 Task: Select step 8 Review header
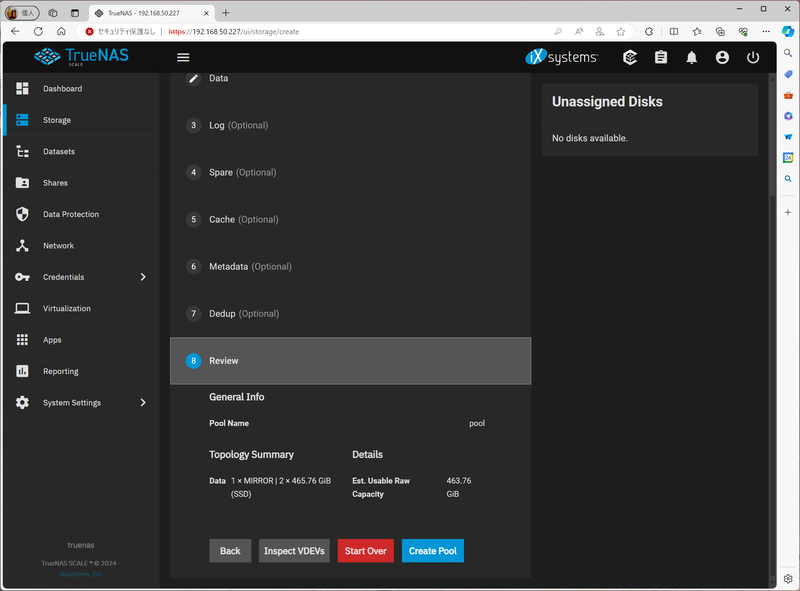pos(351,361)
